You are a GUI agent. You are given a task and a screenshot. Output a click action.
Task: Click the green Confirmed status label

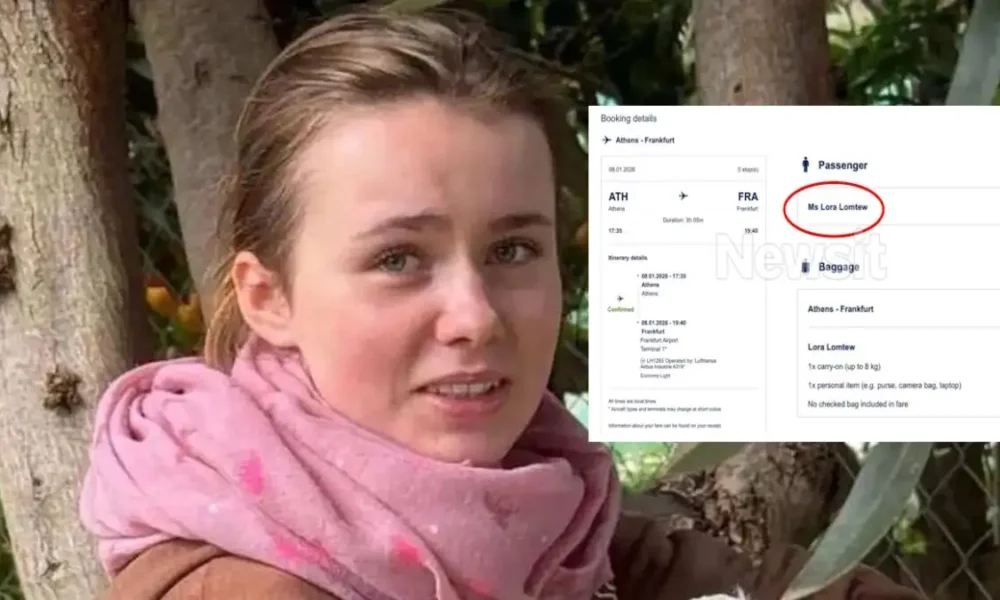click(x=619, y=310)
